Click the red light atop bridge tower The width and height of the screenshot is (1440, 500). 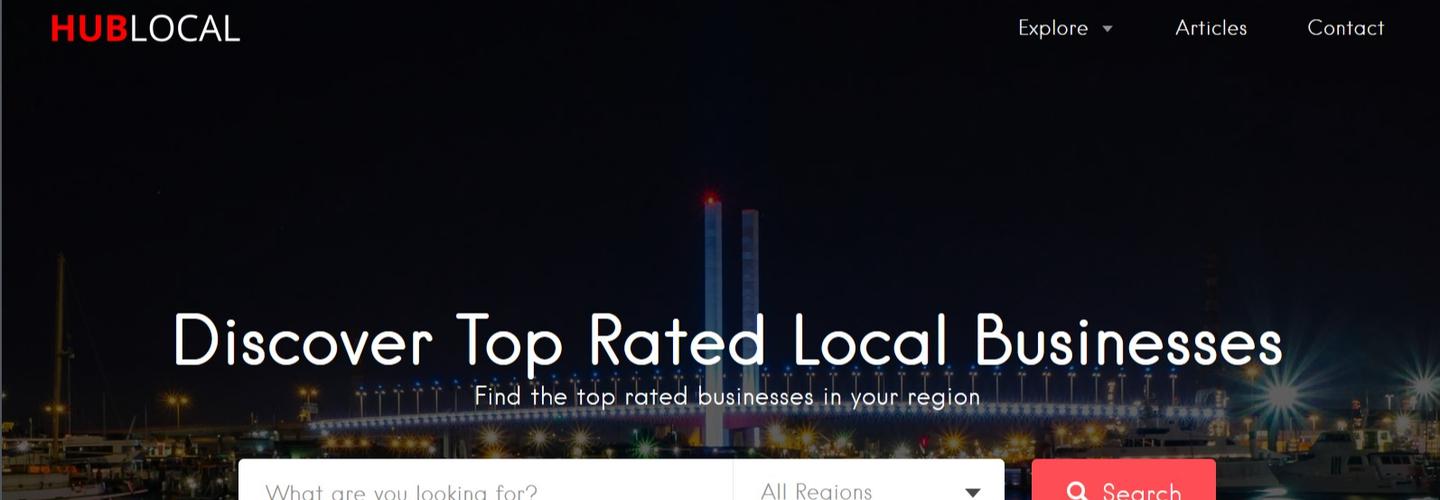711,196
